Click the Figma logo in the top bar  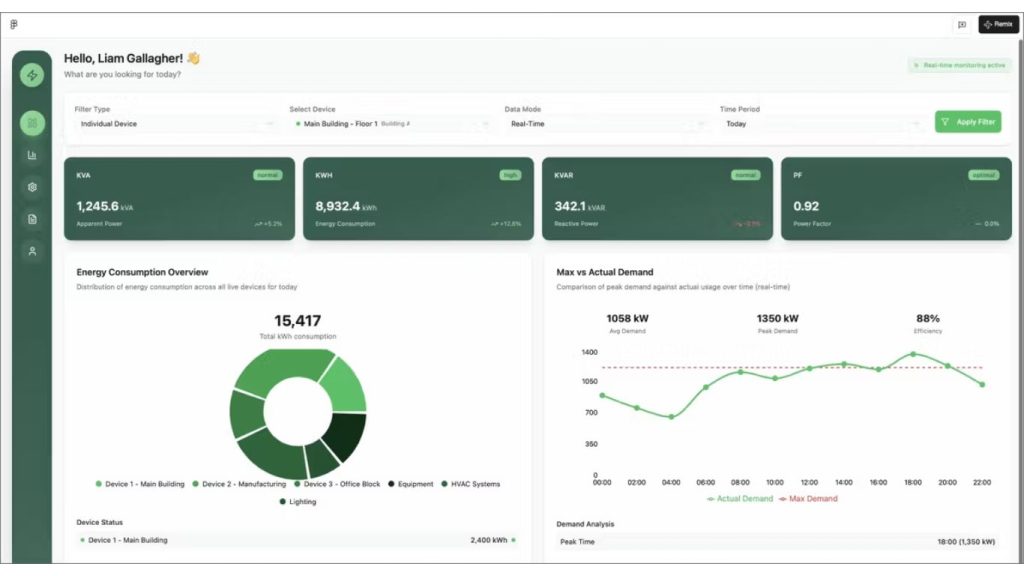point(14,25)
